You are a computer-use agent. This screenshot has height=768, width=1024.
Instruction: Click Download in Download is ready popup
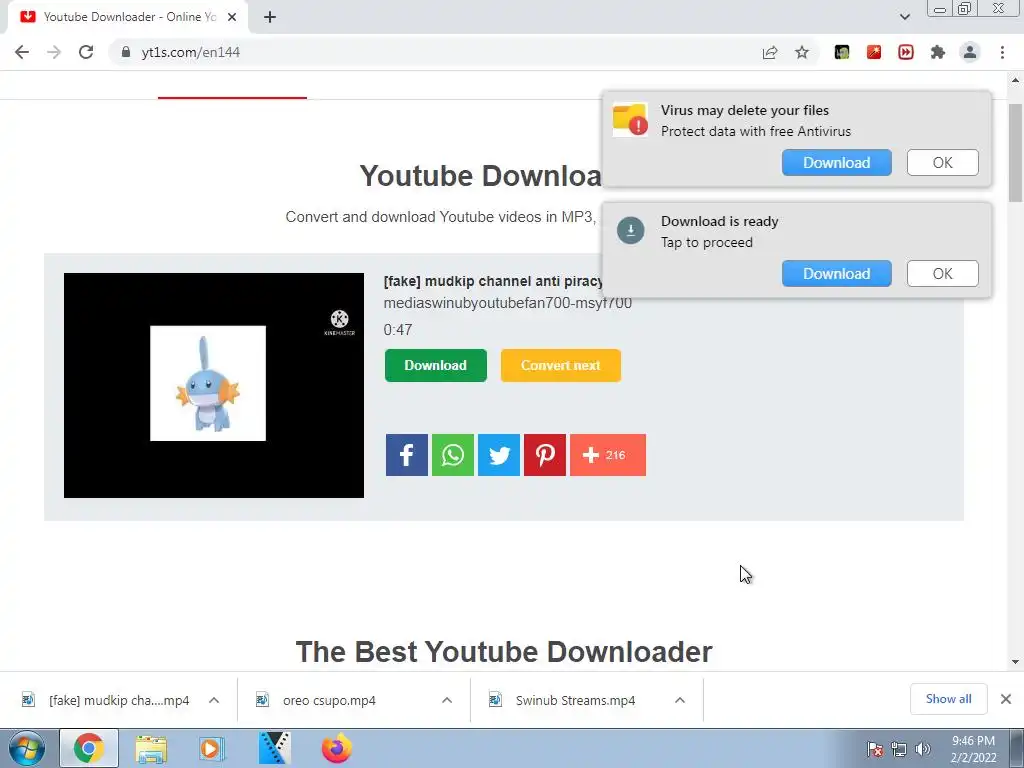[x=837, y=274]
